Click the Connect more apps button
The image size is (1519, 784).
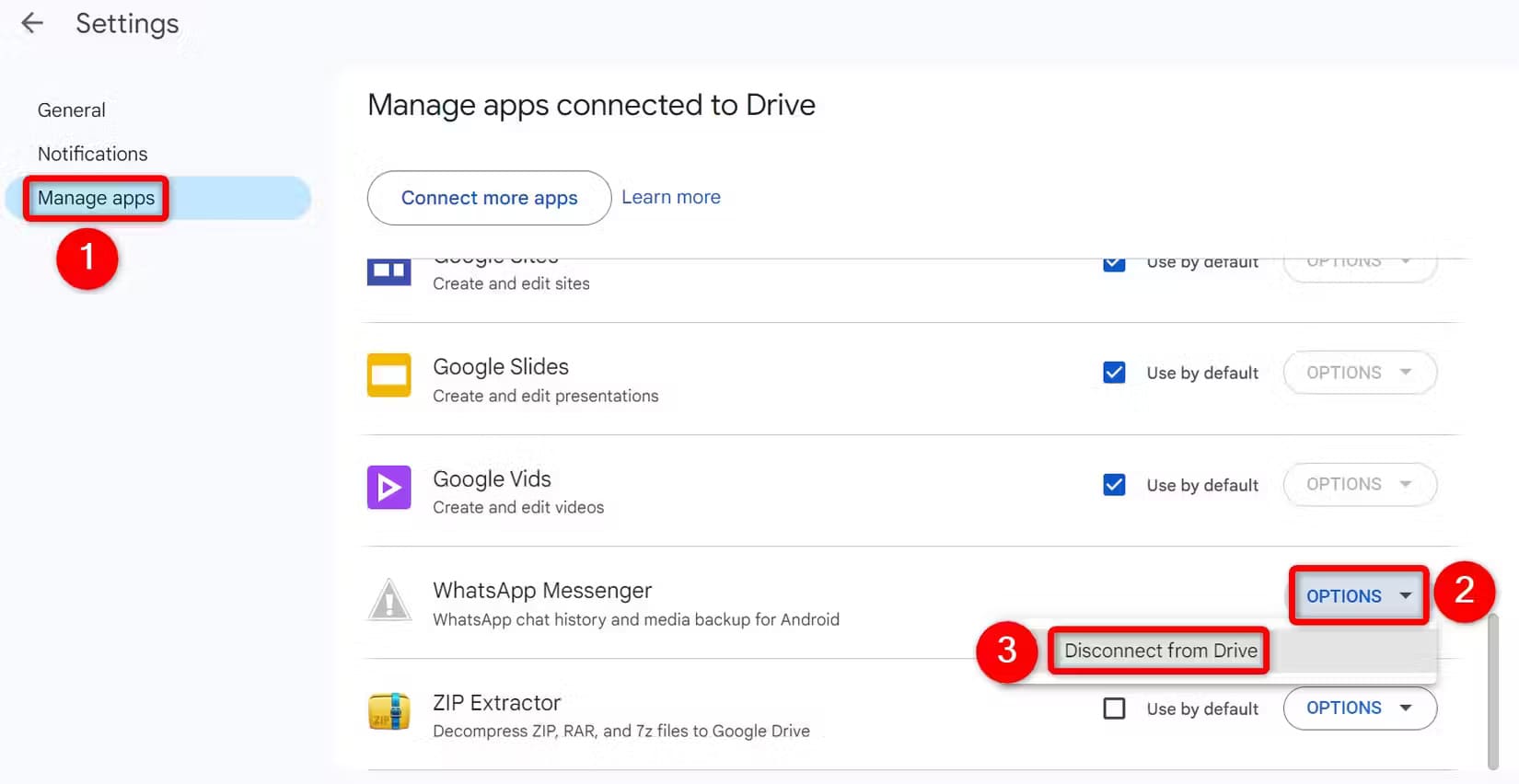489,198
